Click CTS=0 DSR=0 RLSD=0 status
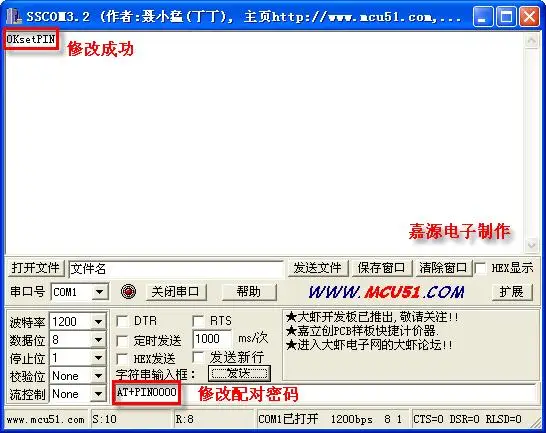This screenshot has width=546, height=433. [467, 419]
